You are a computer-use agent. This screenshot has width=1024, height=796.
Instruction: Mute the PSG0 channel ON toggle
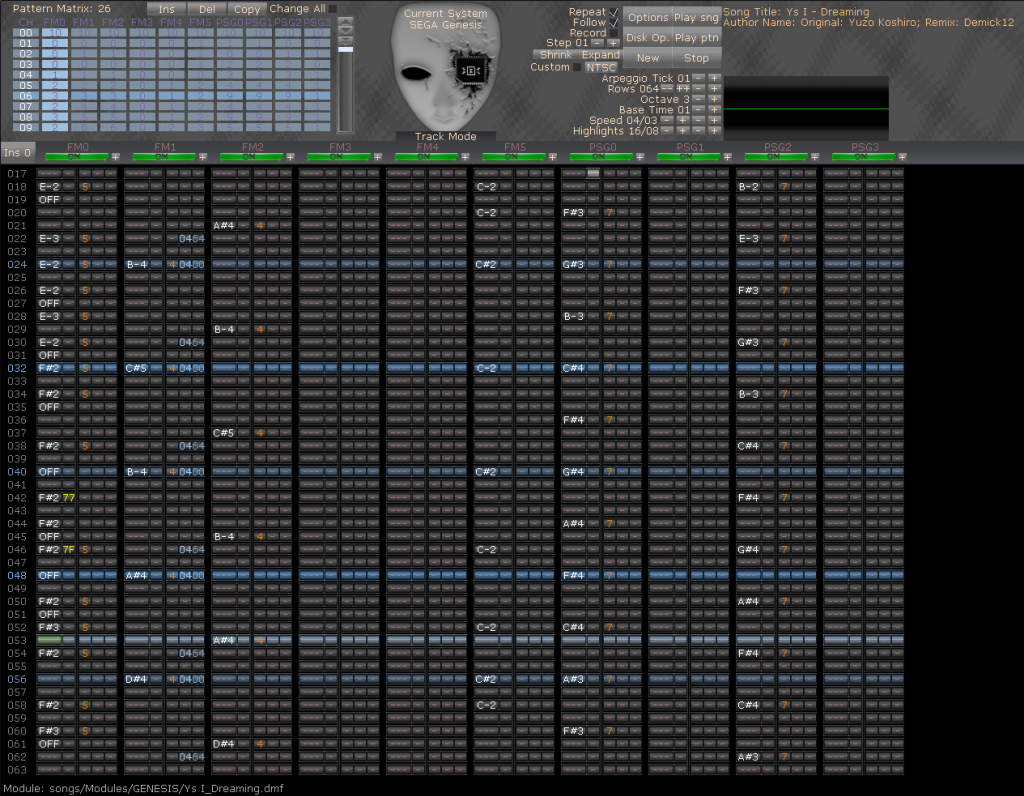601,157
